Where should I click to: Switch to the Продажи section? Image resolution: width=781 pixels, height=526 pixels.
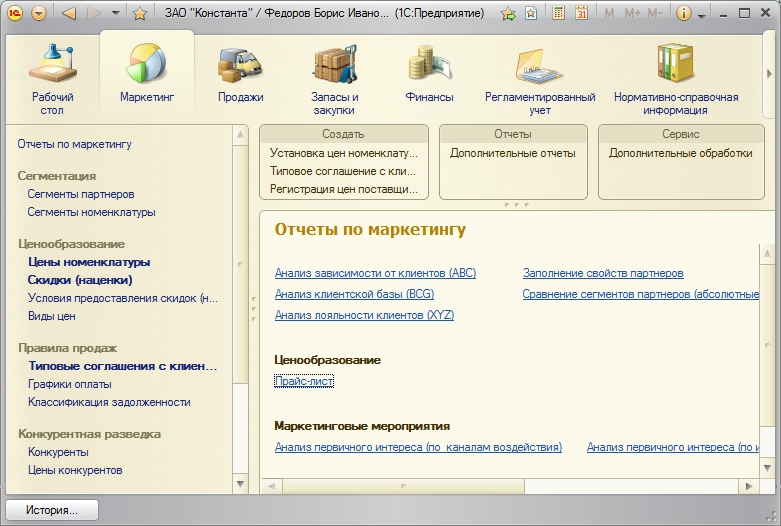tap(241, 73)
